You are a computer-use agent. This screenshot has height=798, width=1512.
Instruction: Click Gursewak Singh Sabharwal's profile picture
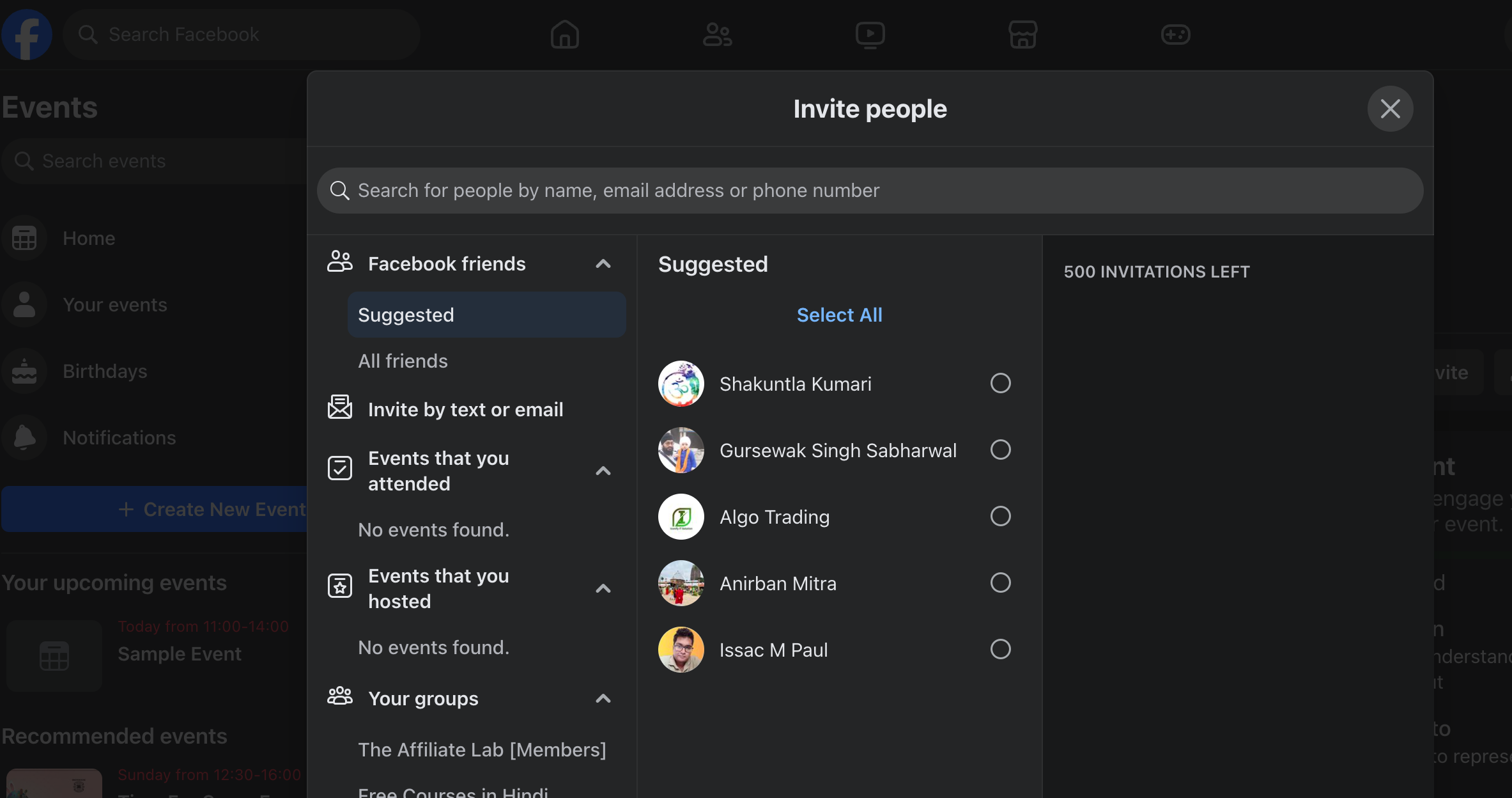tap(681, 450)
